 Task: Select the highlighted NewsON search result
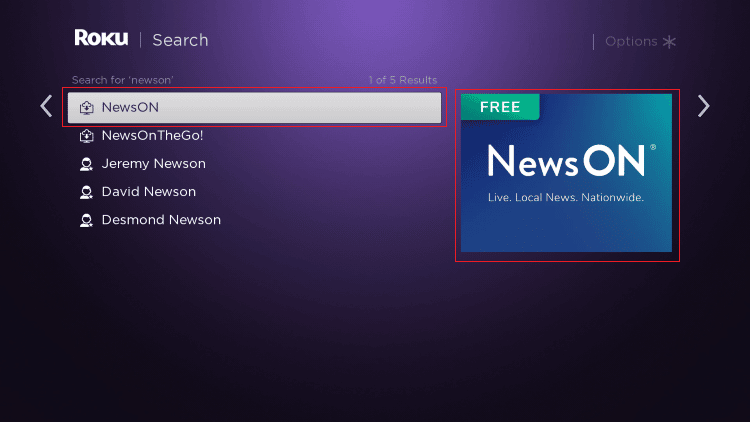click(254, 108)
